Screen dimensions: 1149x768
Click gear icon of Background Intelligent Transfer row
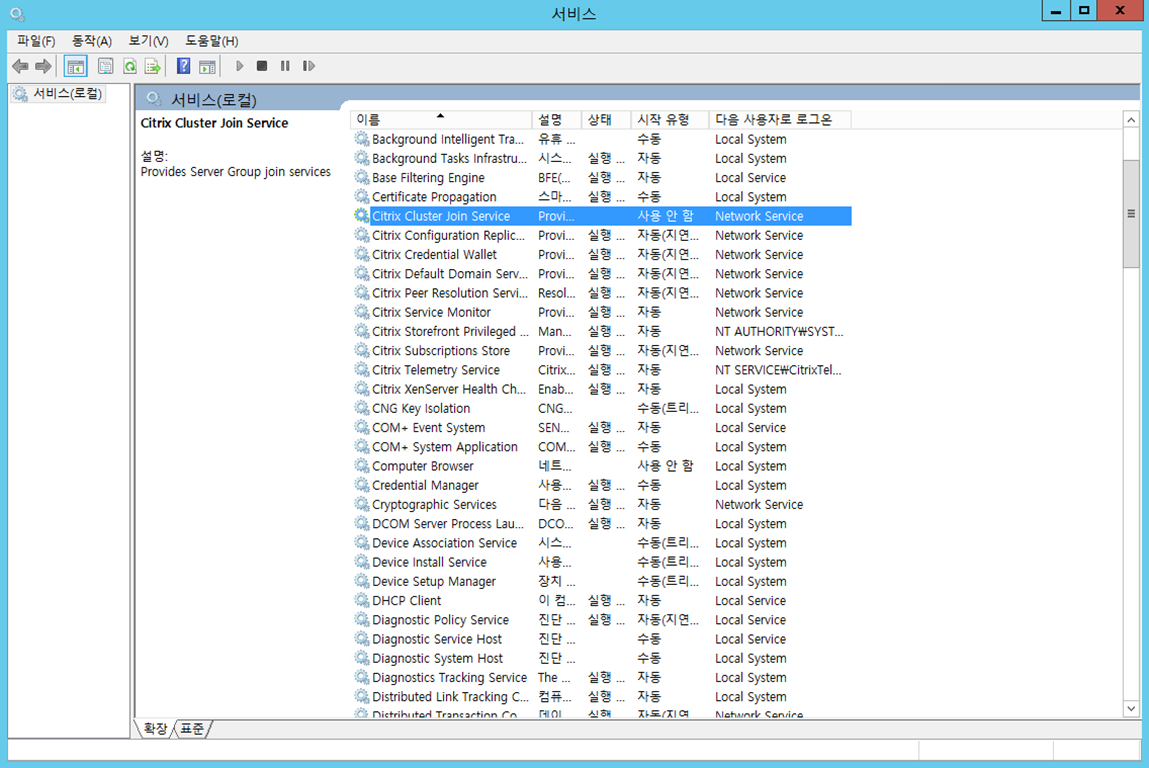tap(361, 139)
